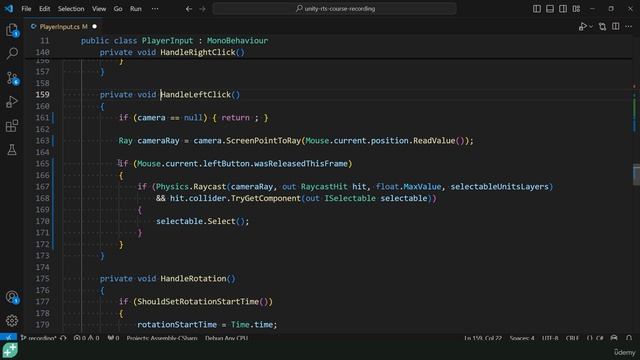Screen dimensions: 640x360
Task: Go back with the navigation arrow
Action: [x=189, y=9]
